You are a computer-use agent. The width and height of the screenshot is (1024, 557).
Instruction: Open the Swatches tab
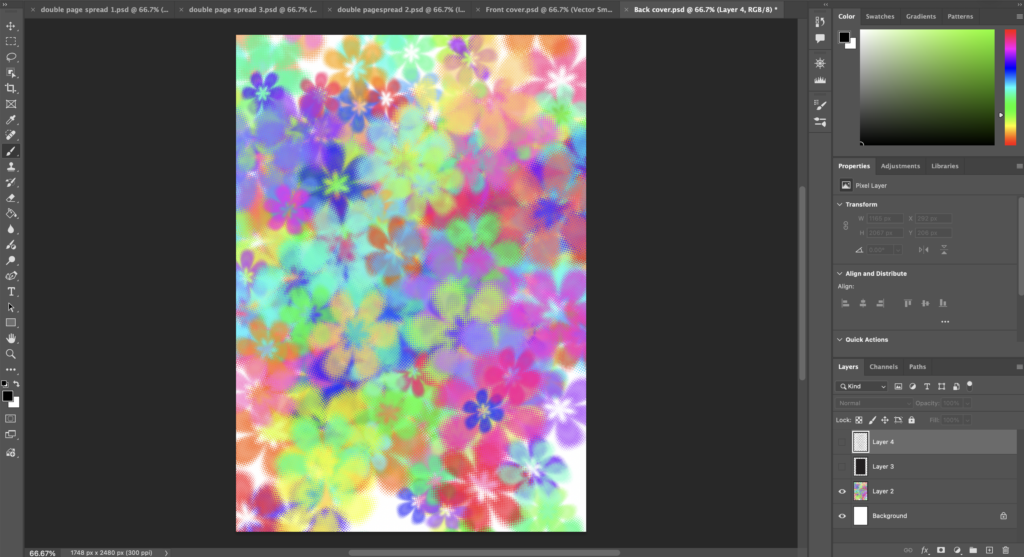point(880,17)
